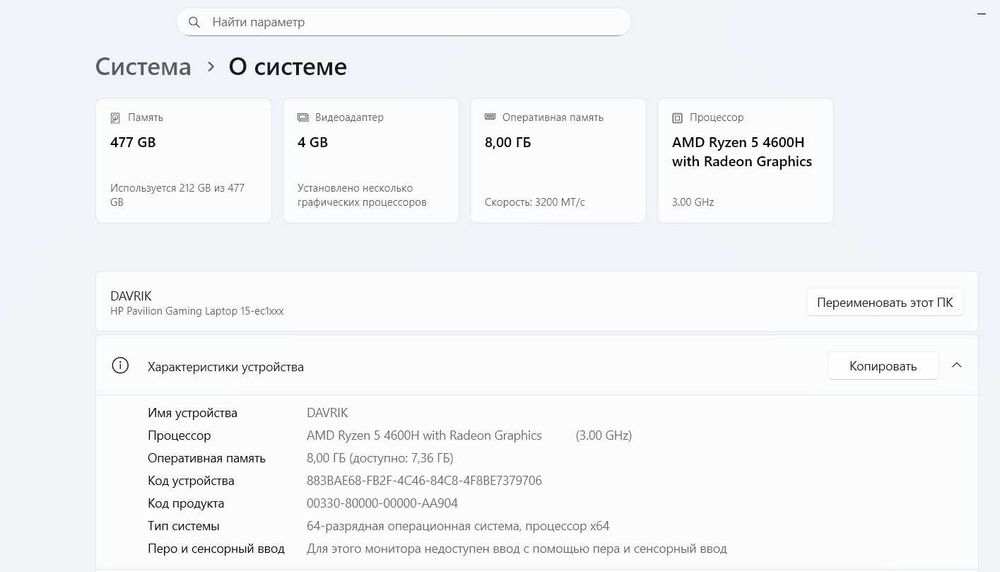Go back to Система via breadcrumb

click(x=143, y=67)
